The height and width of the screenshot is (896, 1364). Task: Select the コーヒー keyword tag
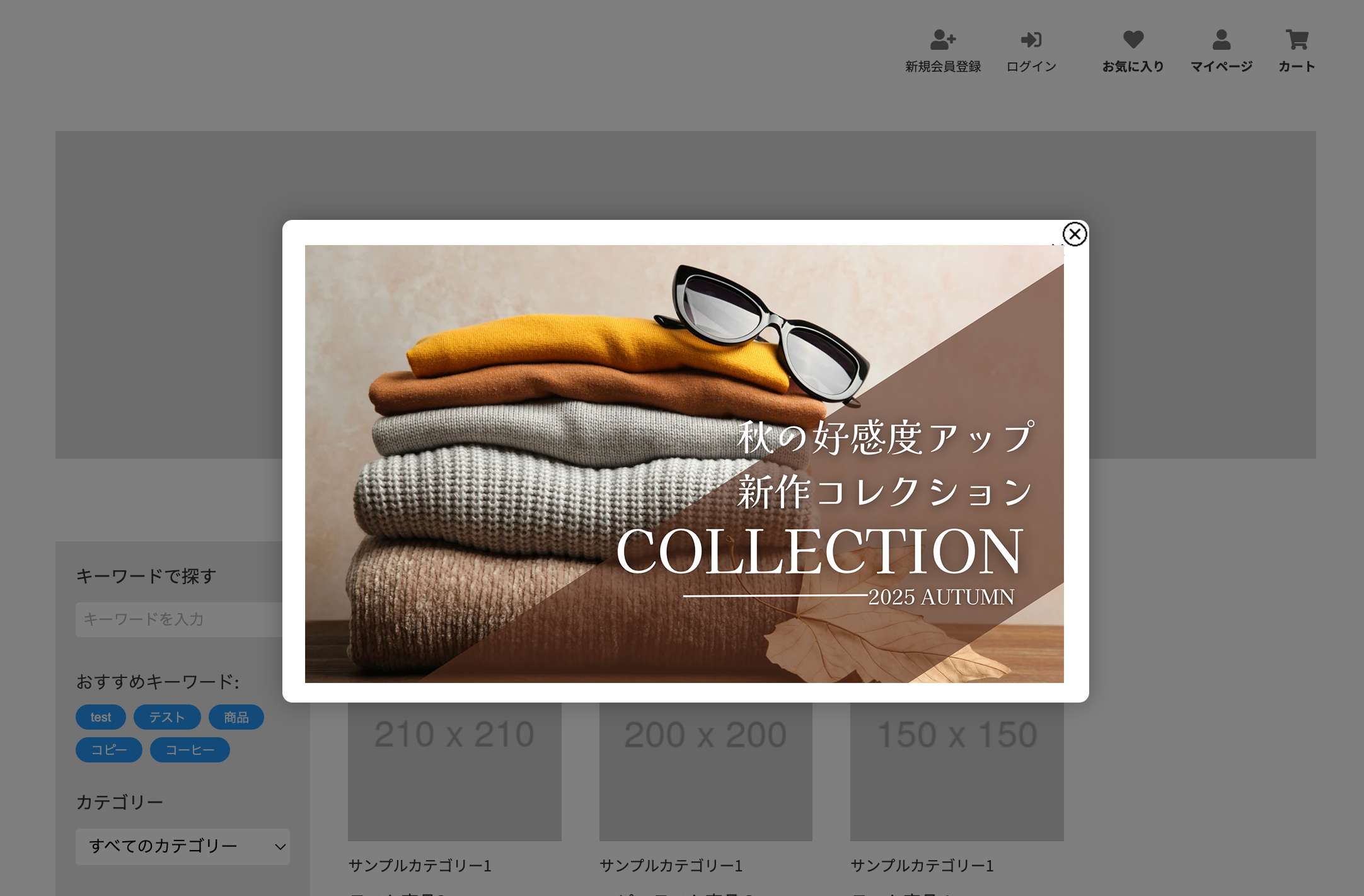pyautogui.click(x=190, y=750)
